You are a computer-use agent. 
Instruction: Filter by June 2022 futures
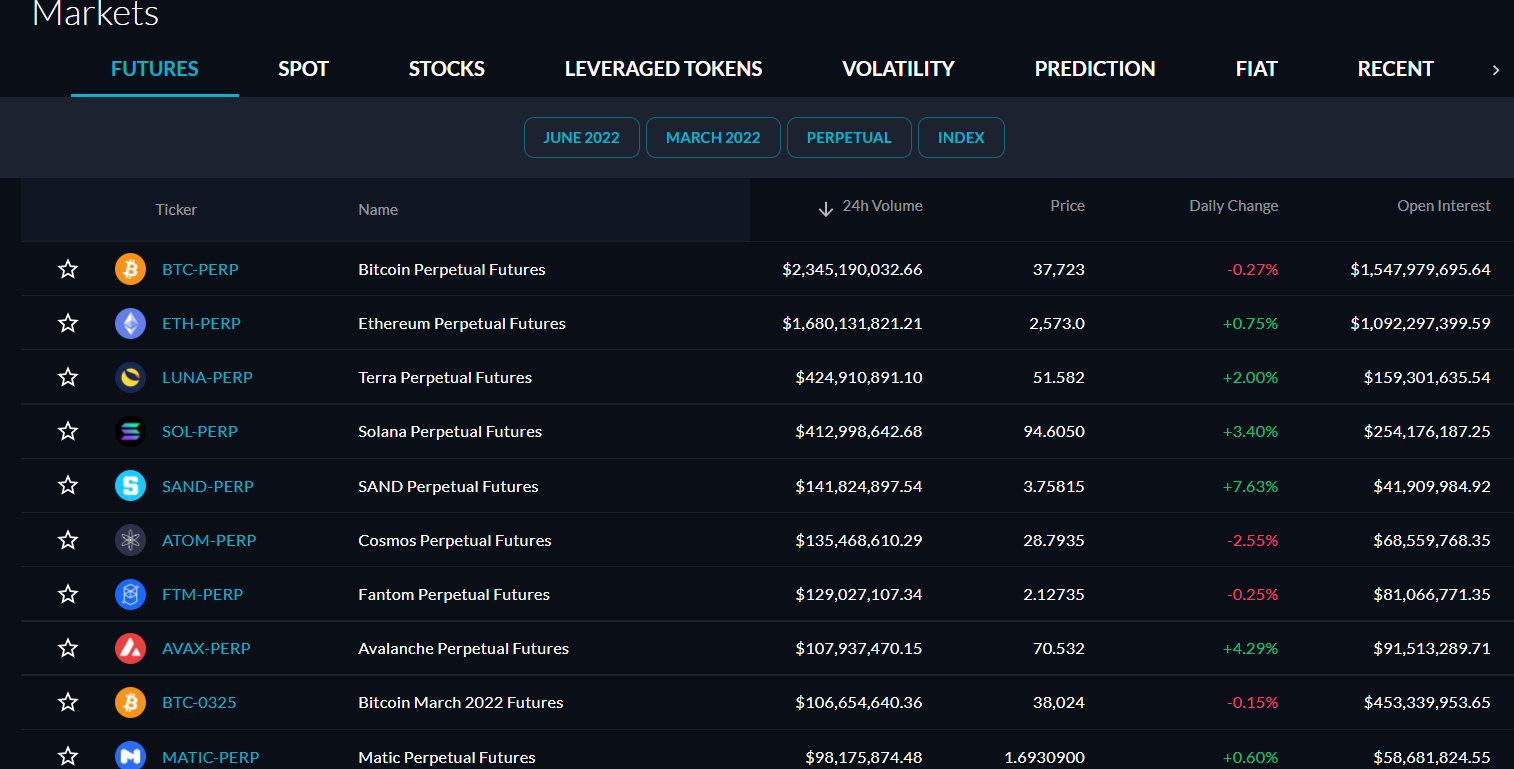(582, 138)
